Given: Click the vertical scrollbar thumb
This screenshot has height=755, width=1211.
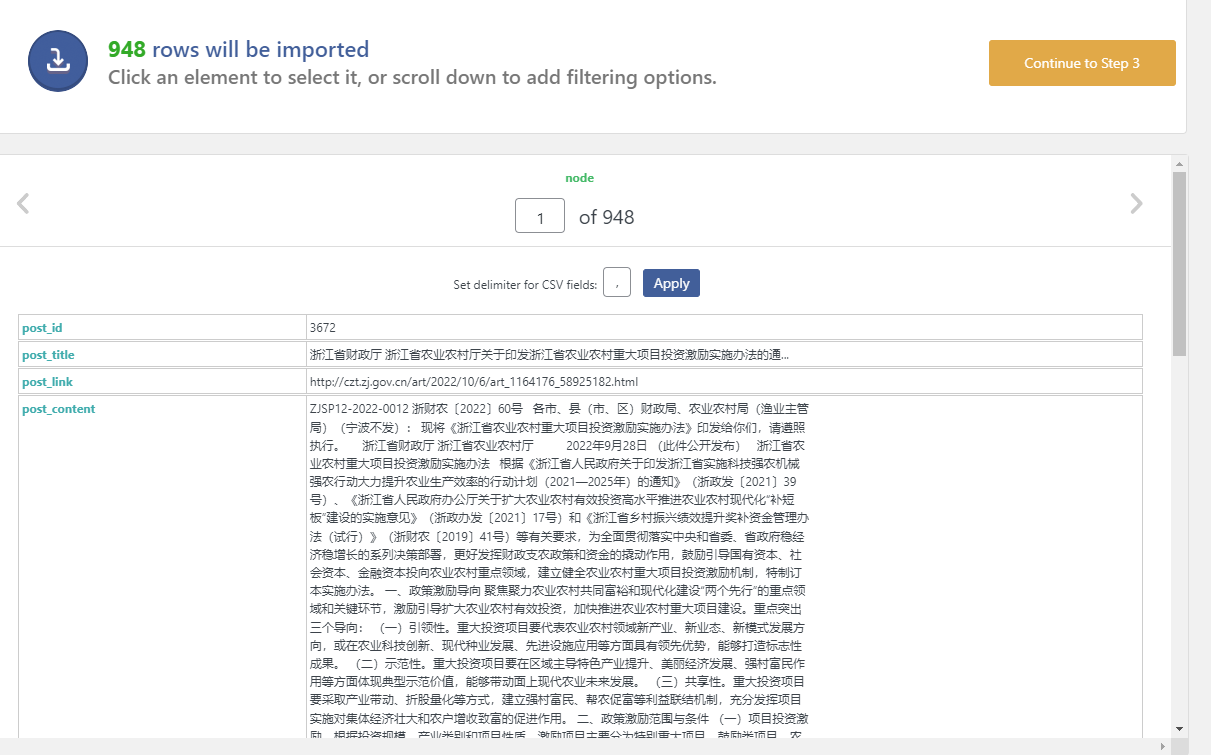Looking at the screenshot, I should [x=1179, y=265].
